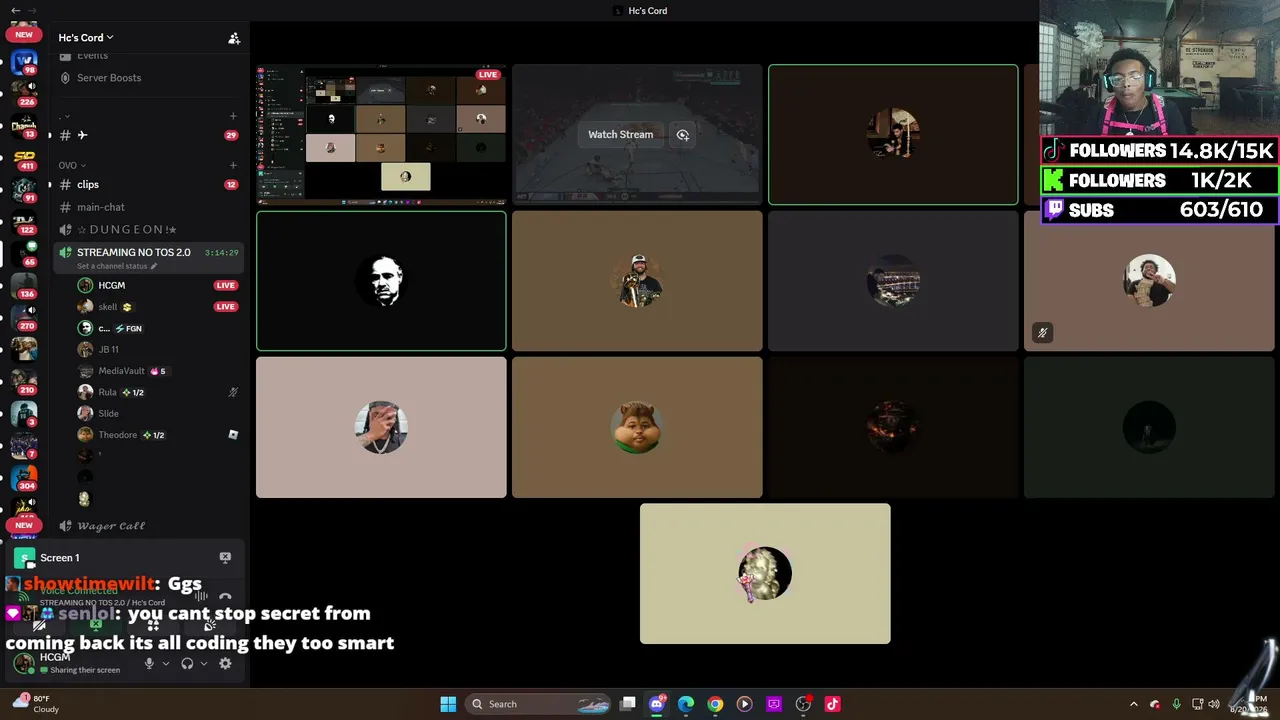Viewport: 1280px width, 720px height.
Task: Select the Godfather avatar video tile
Action: [x=381, y=281]
